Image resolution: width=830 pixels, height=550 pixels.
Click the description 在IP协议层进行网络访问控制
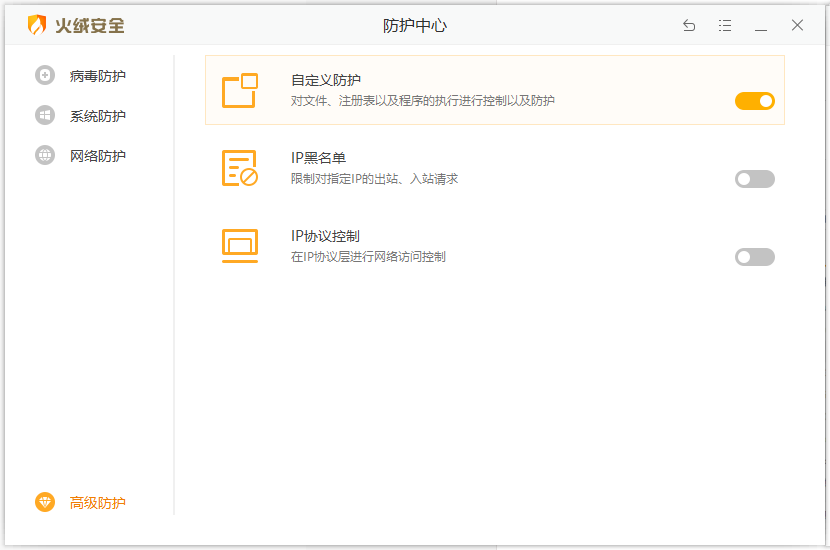(x=368, y=257)
